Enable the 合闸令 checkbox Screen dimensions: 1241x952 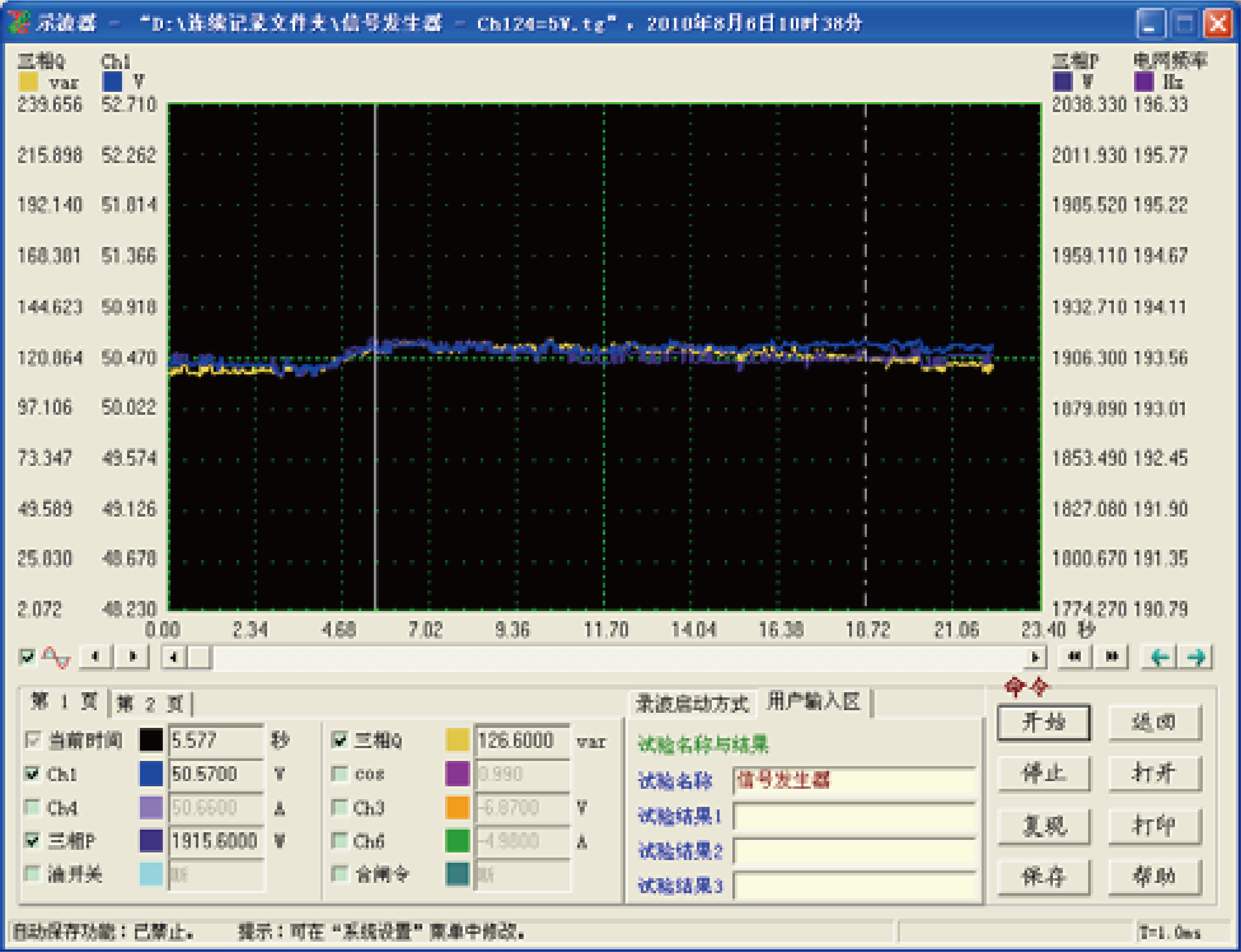tap(340, 874)
